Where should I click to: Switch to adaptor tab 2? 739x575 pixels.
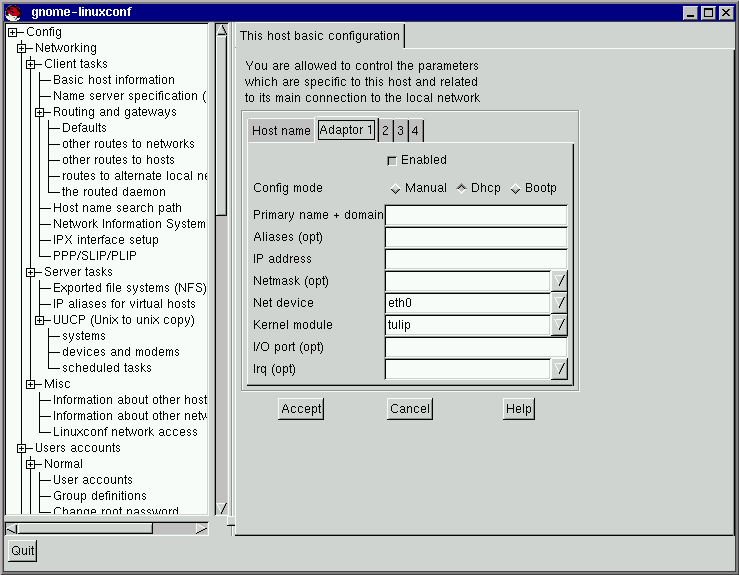click(x=385, y=131)
